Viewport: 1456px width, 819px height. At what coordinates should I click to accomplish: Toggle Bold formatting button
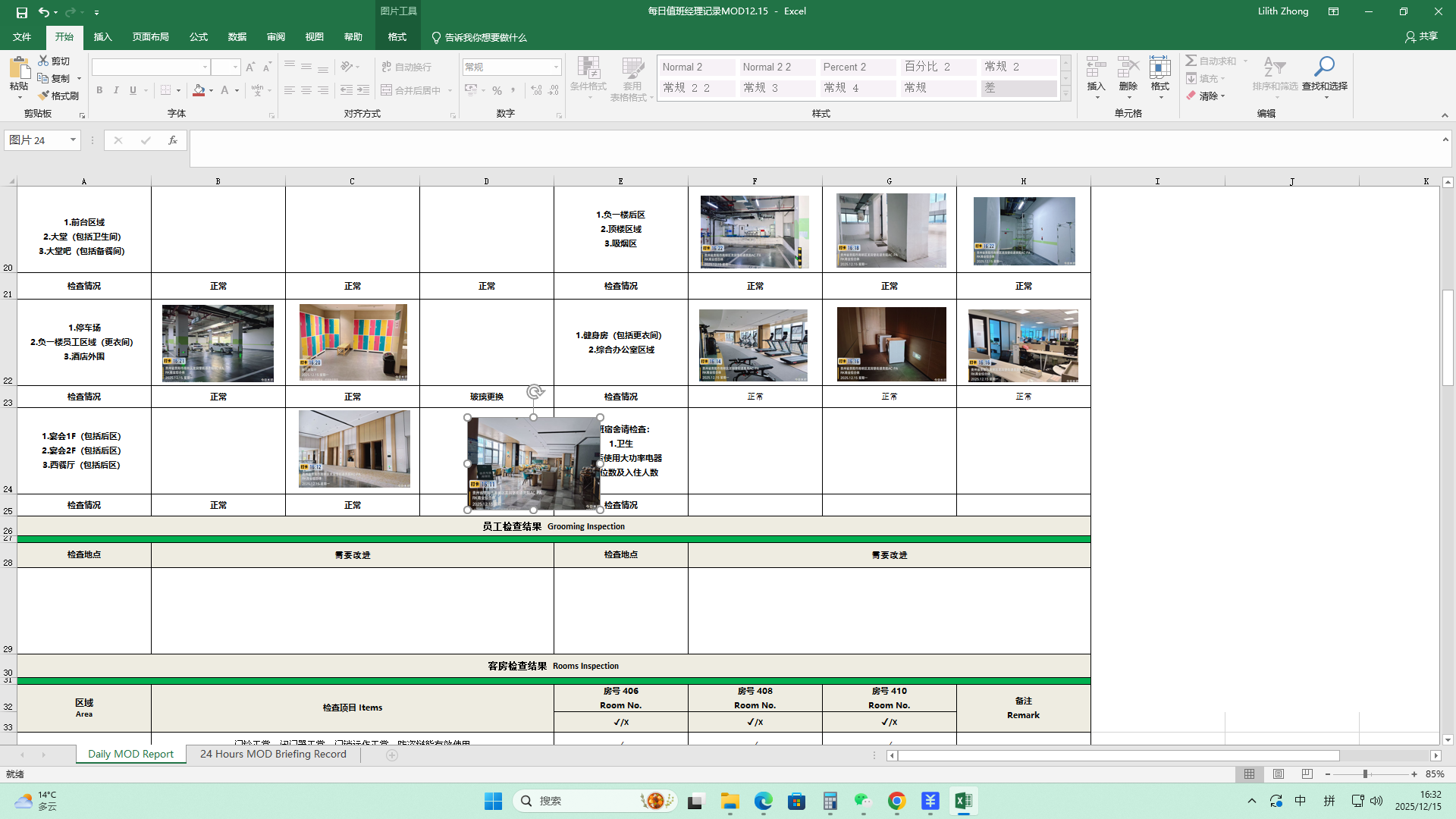coord(99,90)
